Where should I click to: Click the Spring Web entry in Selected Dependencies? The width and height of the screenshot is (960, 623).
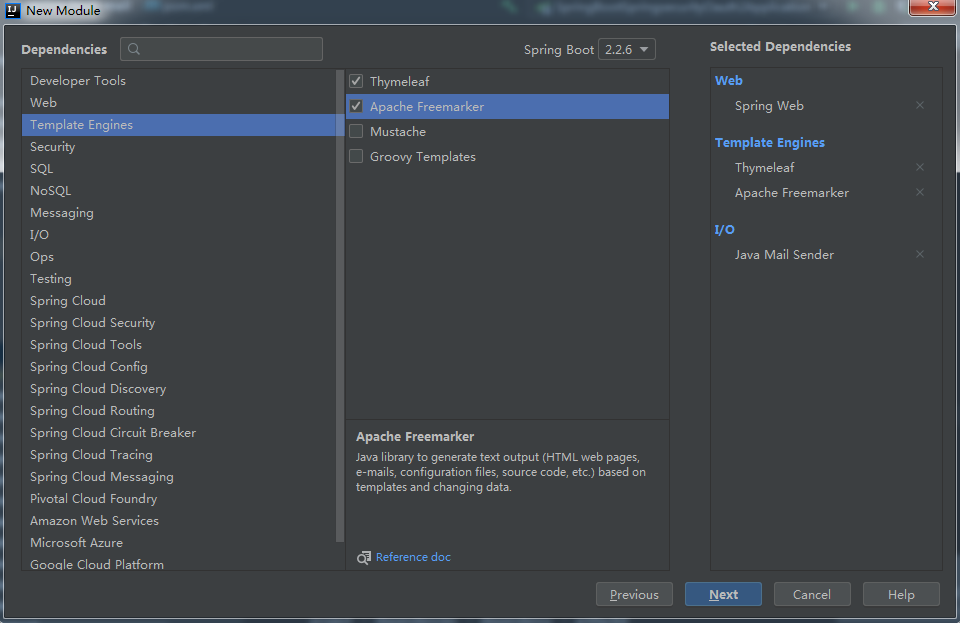(769, 106)
